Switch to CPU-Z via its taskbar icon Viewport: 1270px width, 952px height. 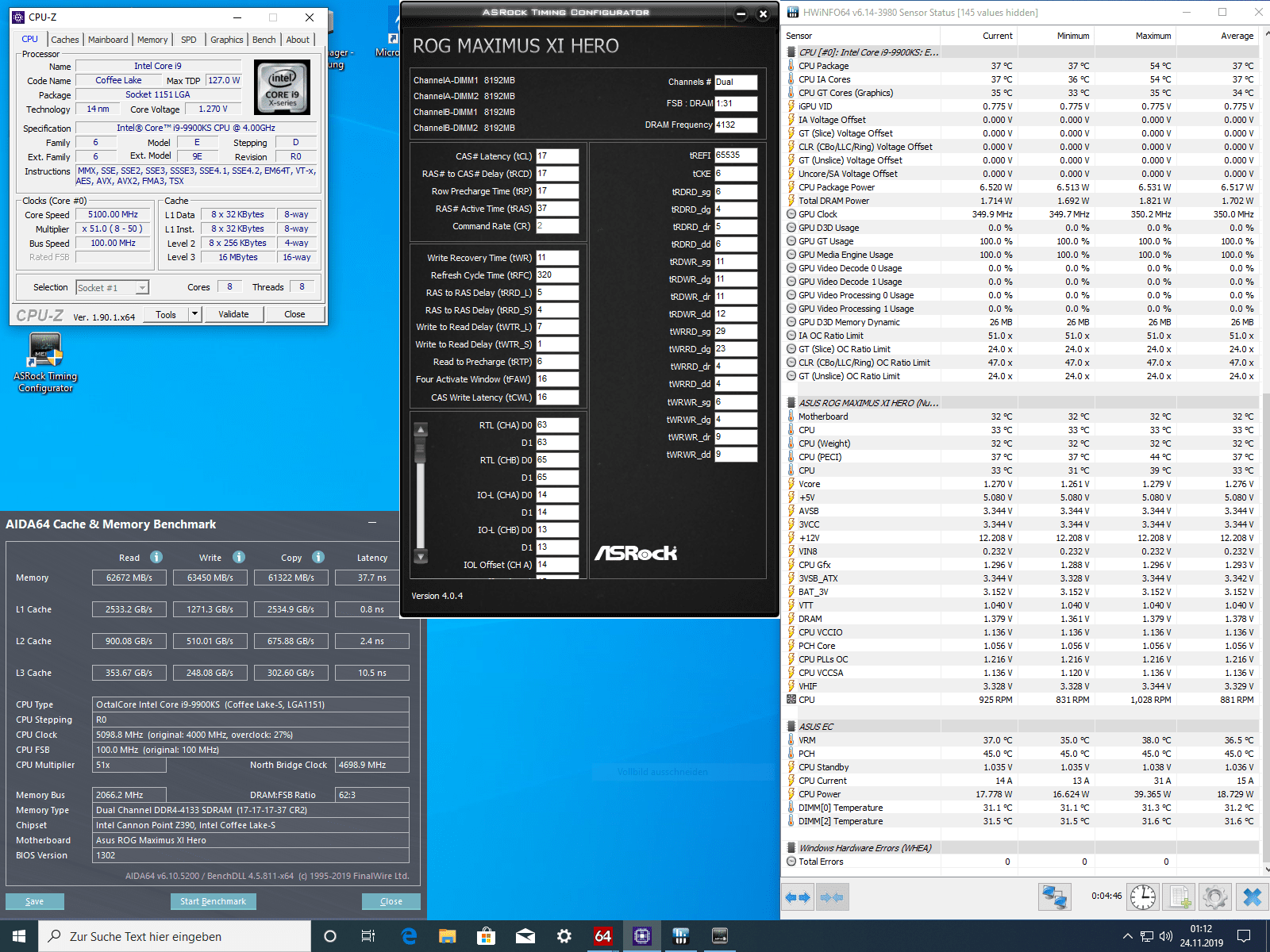[x=642, y=936]
